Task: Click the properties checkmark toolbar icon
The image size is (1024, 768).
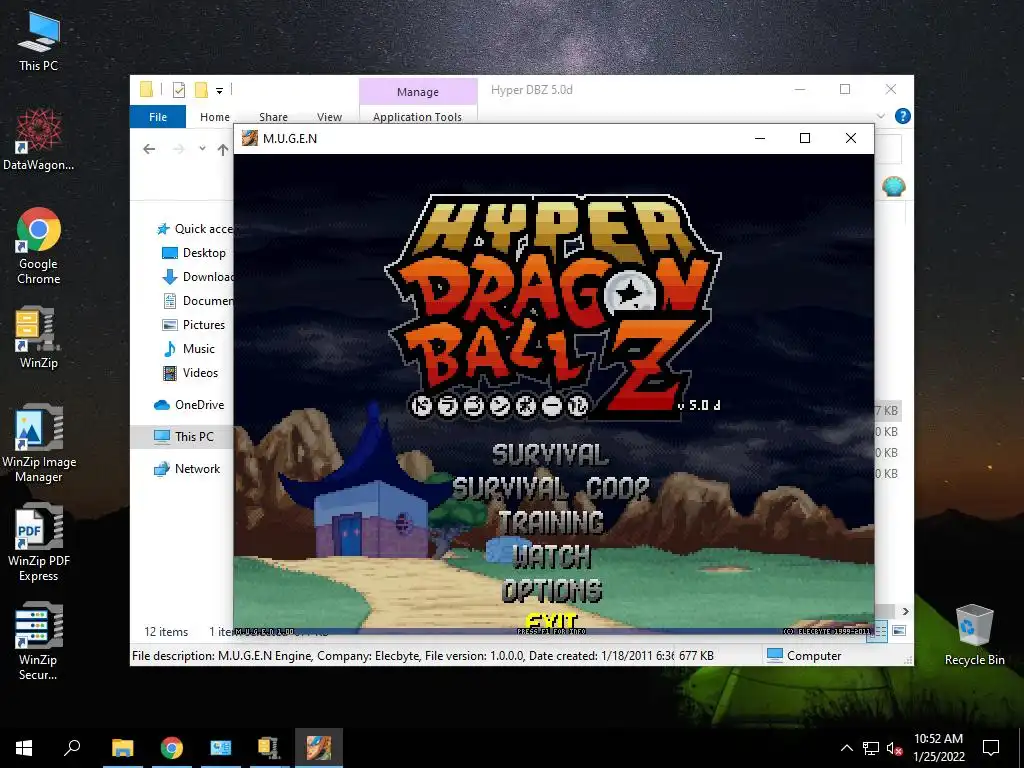Action: pyautogui.click(x=179, y=90)
